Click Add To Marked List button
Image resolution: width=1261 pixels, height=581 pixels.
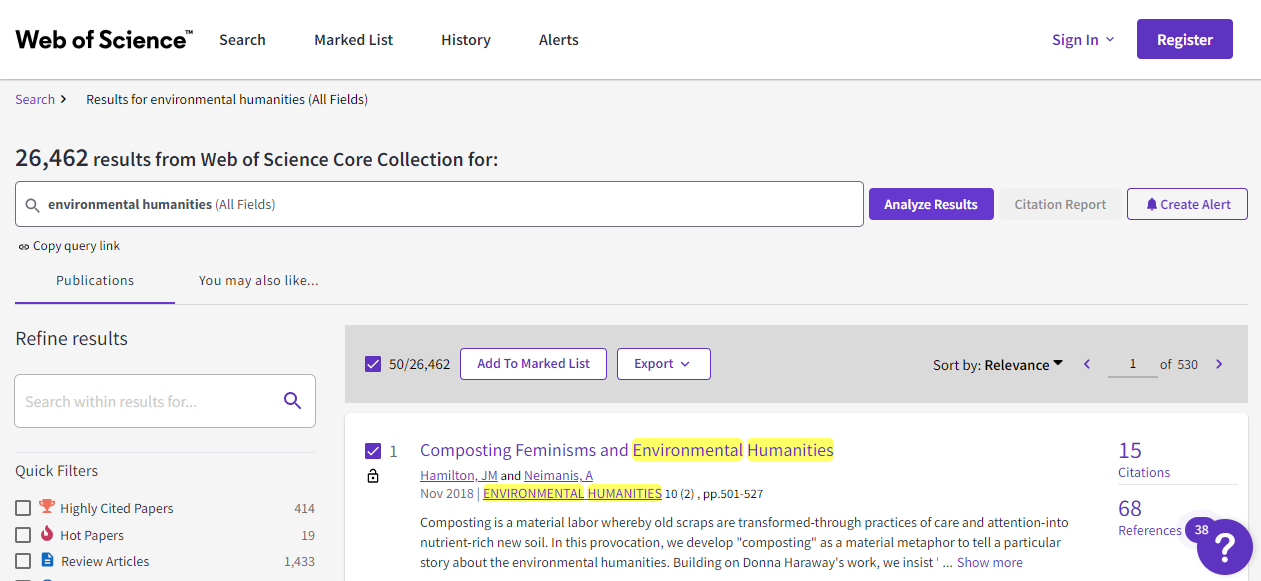point(533,364)
